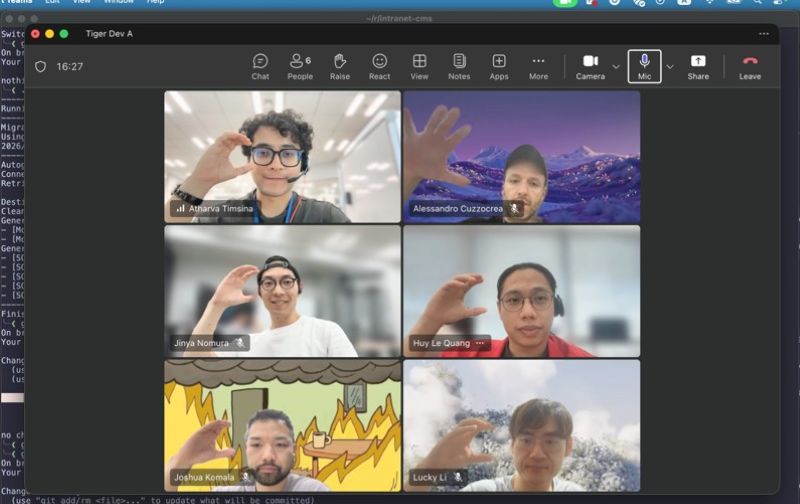800x504 pixels.
Task: Click the Lucky Li name label
Action: click(x=430, y=477)
